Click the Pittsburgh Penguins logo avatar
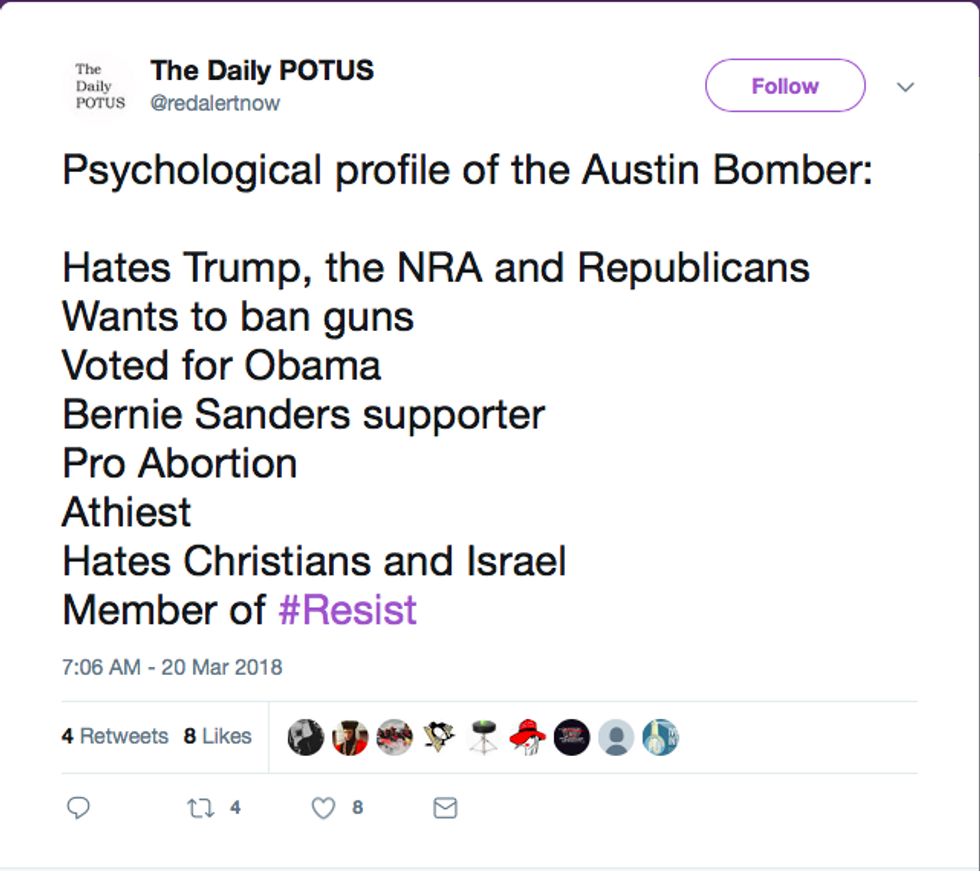 439,737
